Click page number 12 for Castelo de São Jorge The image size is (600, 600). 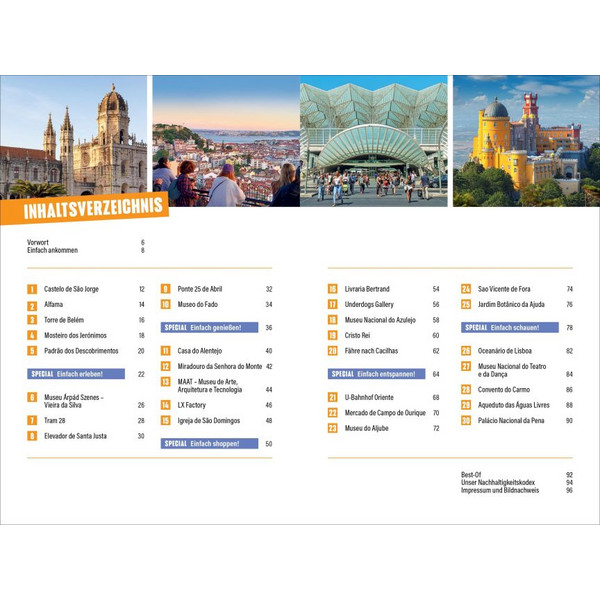[x=142, y=289]
